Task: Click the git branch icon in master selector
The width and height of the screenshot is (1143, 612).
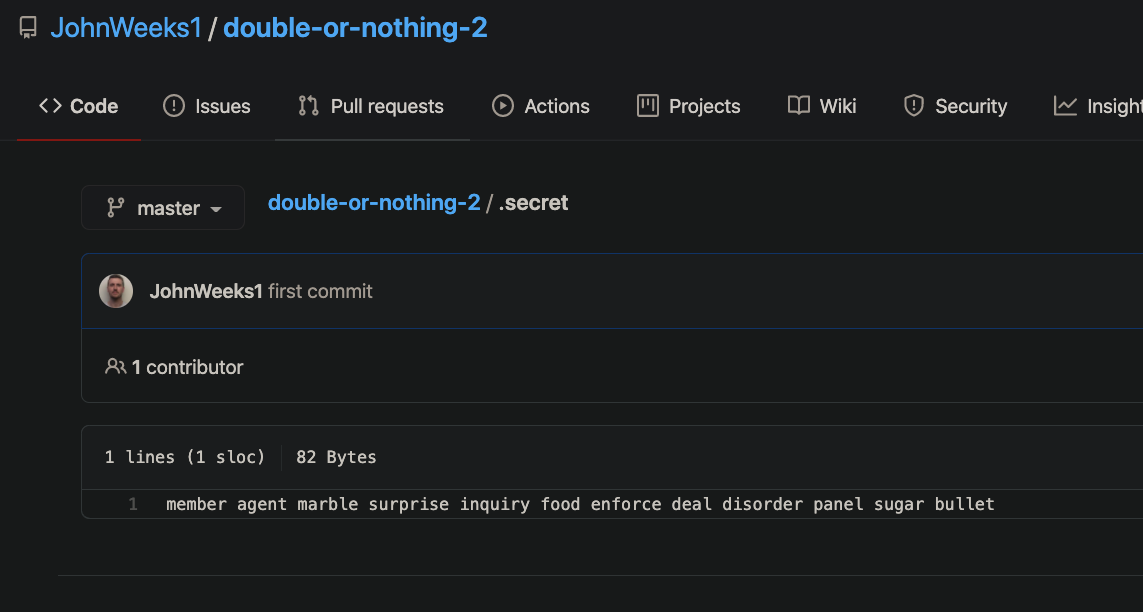Action: coord(115,208)
